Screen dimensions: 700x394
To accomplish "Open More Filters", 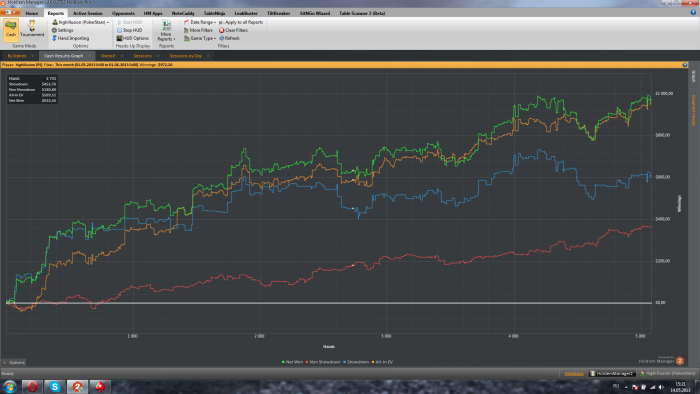I will (198, 30).
